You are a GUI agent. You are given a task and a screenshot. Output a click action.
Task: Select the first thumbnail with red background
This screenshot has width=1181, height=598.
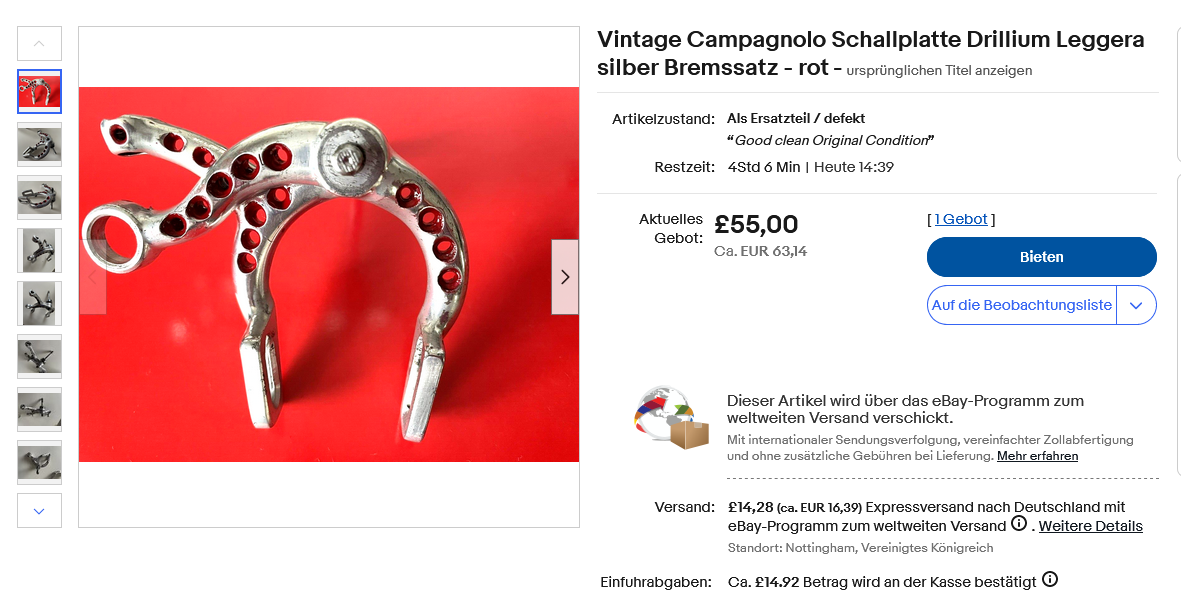tap(40, 91)
